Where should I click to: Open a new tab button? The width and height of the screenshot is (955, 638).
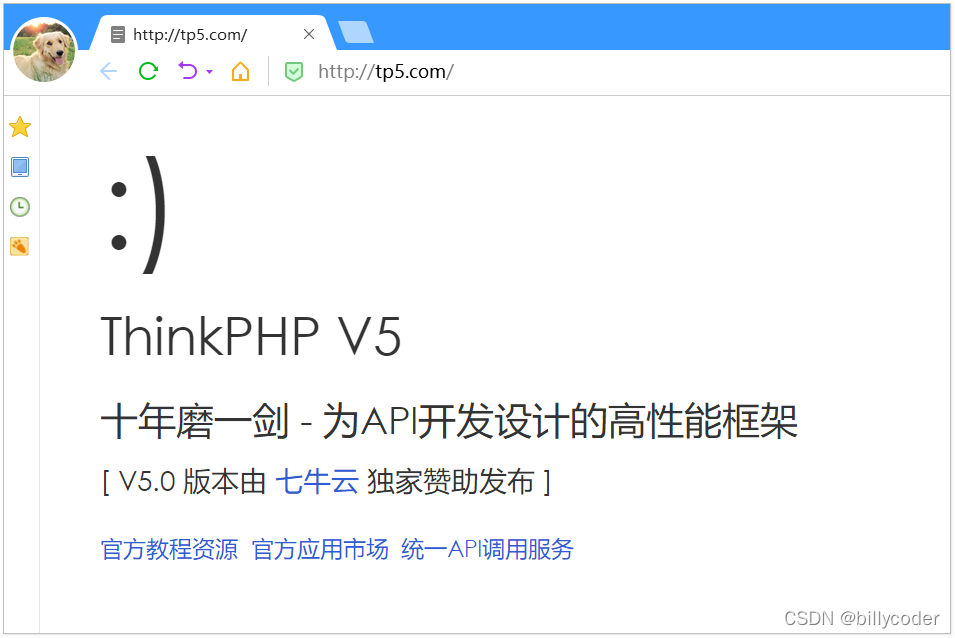pyautogui.click(x=356, y=32)
